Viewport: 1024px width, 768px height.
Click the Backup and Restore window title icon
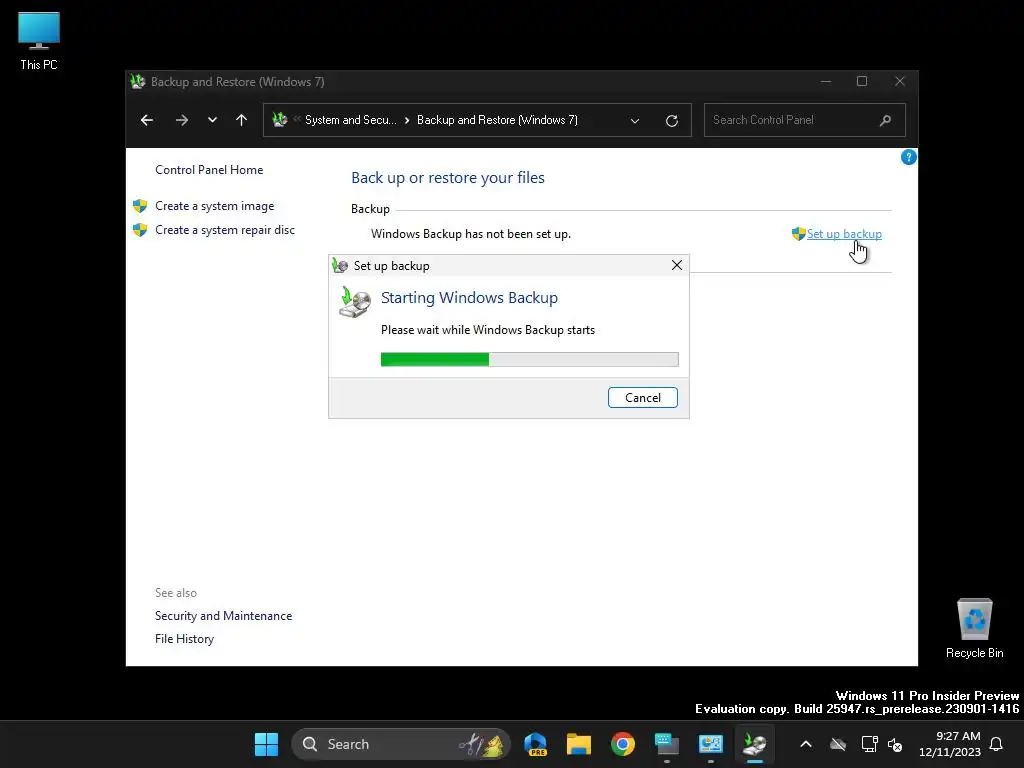(138, 82)
